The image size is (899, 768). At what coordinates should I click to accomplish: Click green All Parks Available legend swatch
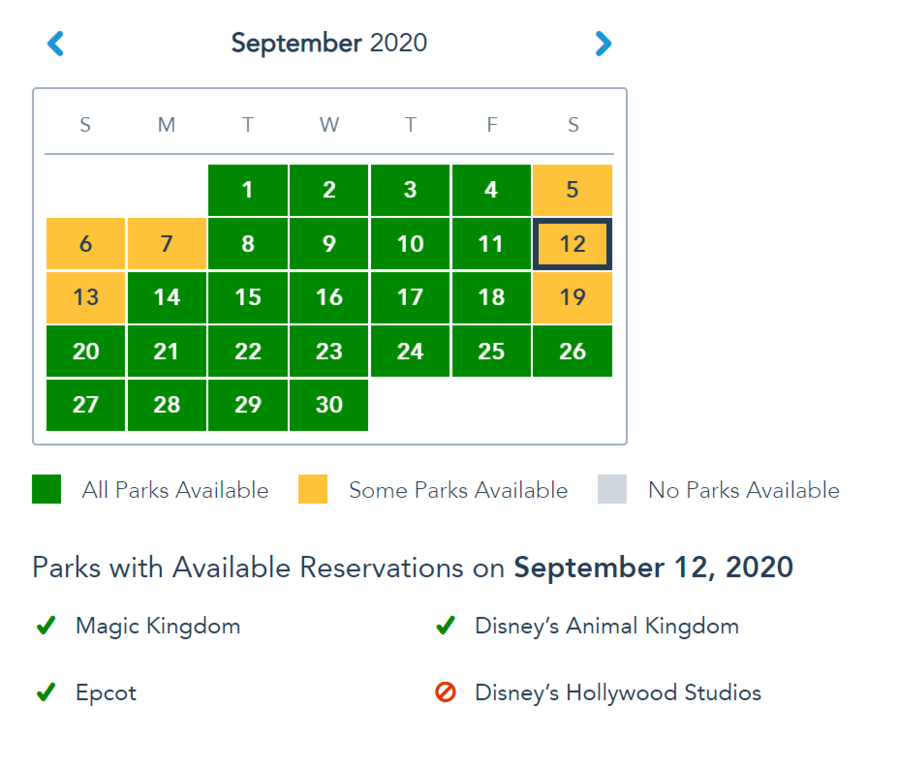tap(46, 489)
